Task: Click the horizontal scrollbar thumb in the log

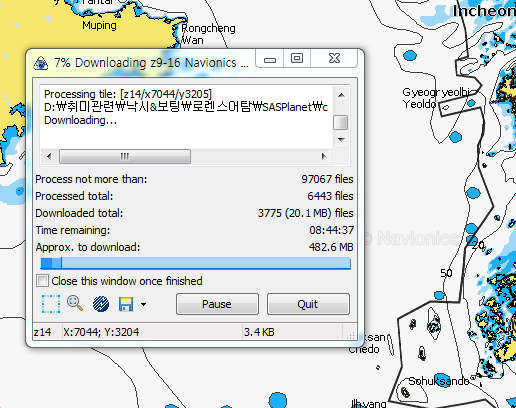Action: click(x=125, y=156)
